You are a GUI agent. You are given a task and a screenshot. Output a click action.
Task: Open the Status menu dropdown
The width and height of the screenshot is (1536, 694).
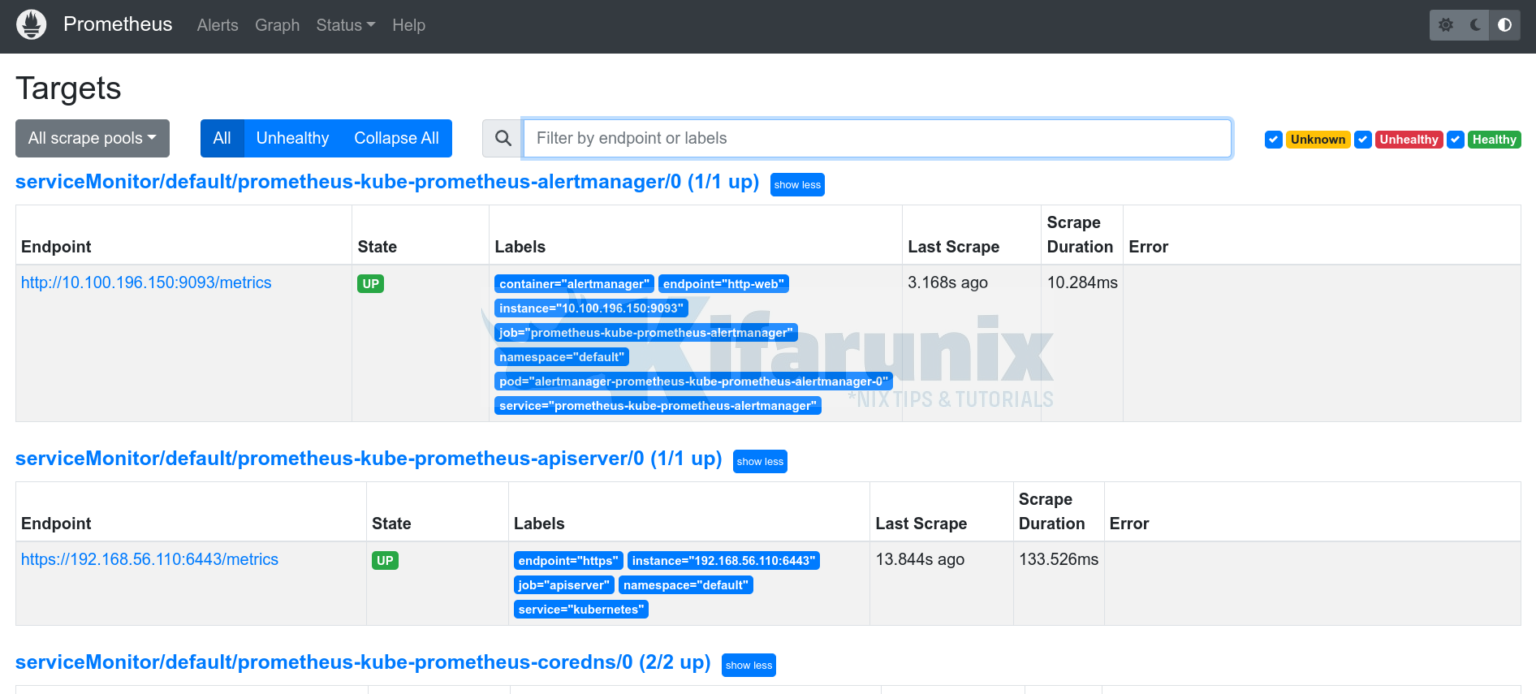point(345,25)
